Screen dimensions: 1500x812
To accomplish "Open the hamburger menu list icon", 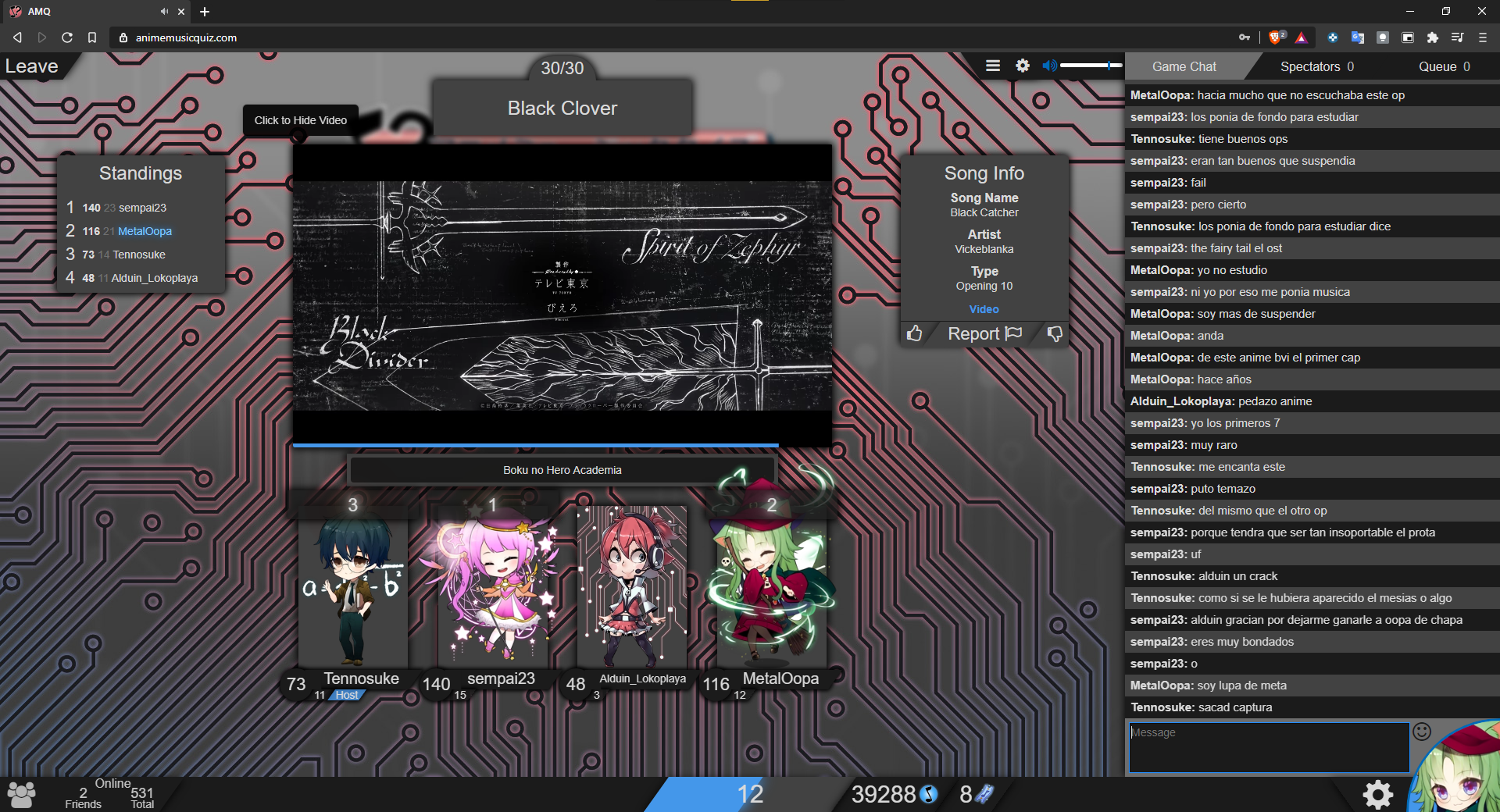I will tap(993, 66).
